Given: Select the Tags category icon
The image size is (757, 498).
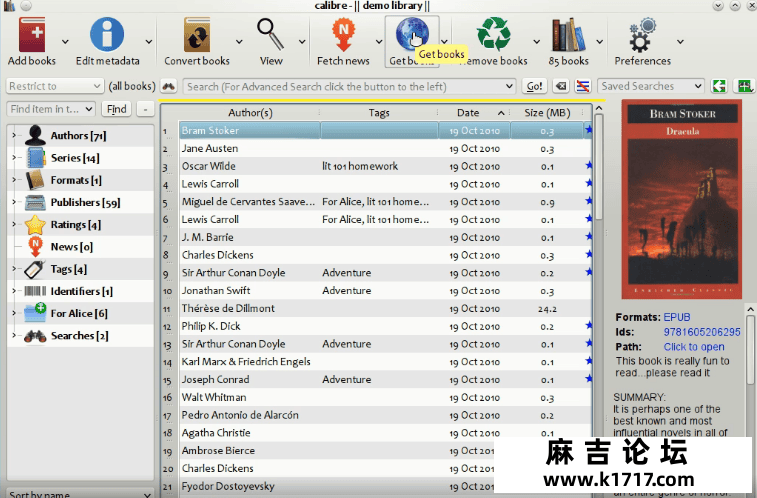Looking at the screenshot, I should 34,269.
